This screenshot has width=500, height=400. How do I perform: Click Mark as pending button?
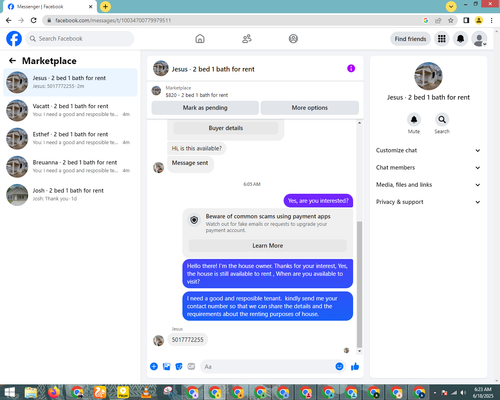tap(205, 108)
